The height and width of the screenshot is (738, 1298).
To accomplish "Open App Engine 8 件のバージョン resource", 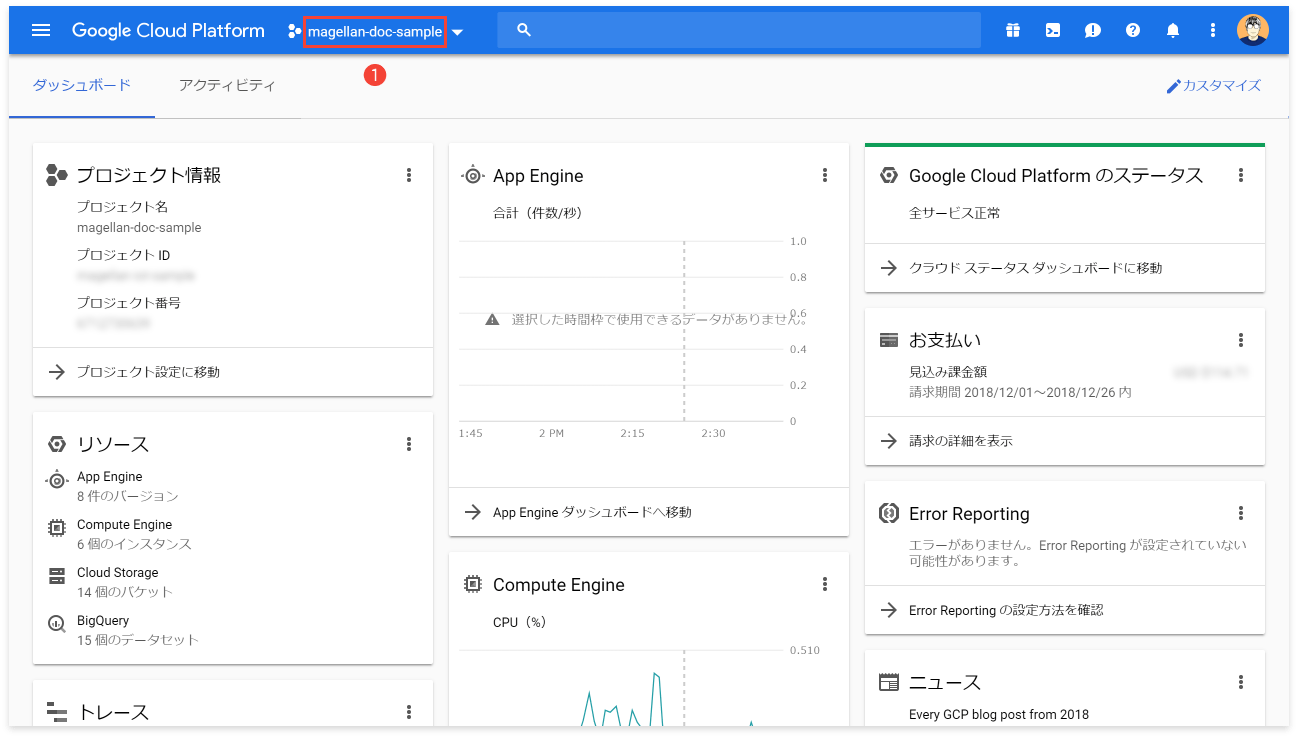I will pos(233,486).
